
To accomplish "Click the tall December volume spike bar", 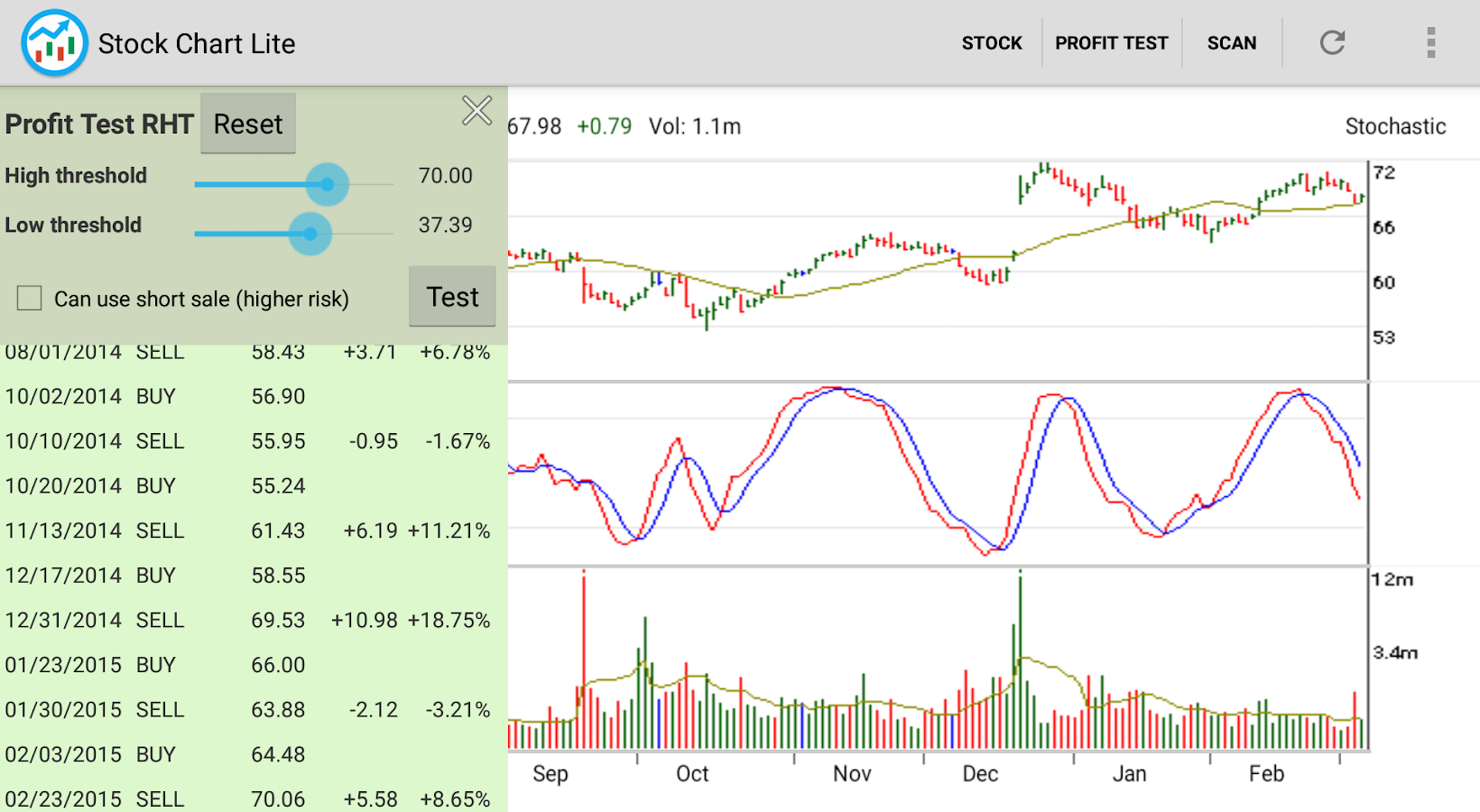I will 1021,659.
